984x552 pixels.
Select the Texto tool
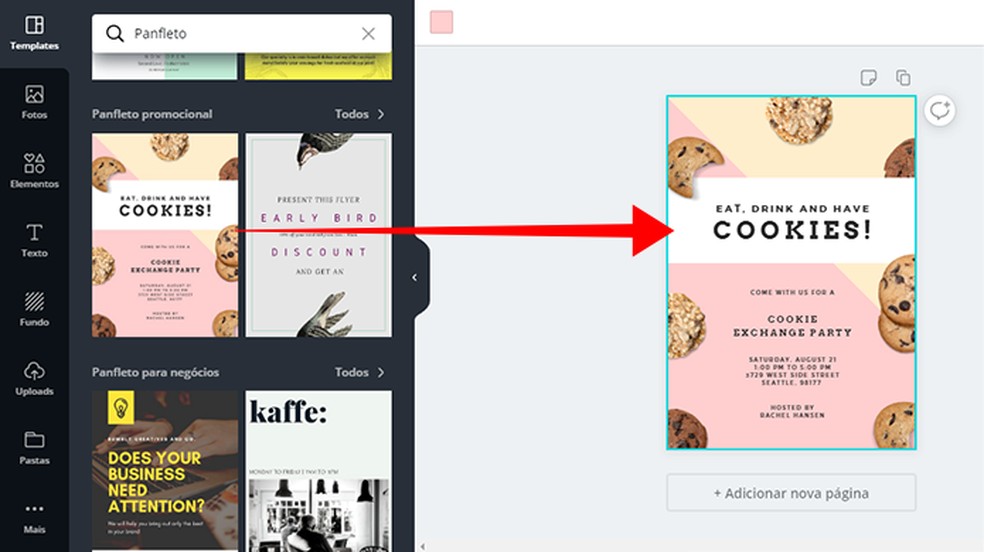pos(34,240)
